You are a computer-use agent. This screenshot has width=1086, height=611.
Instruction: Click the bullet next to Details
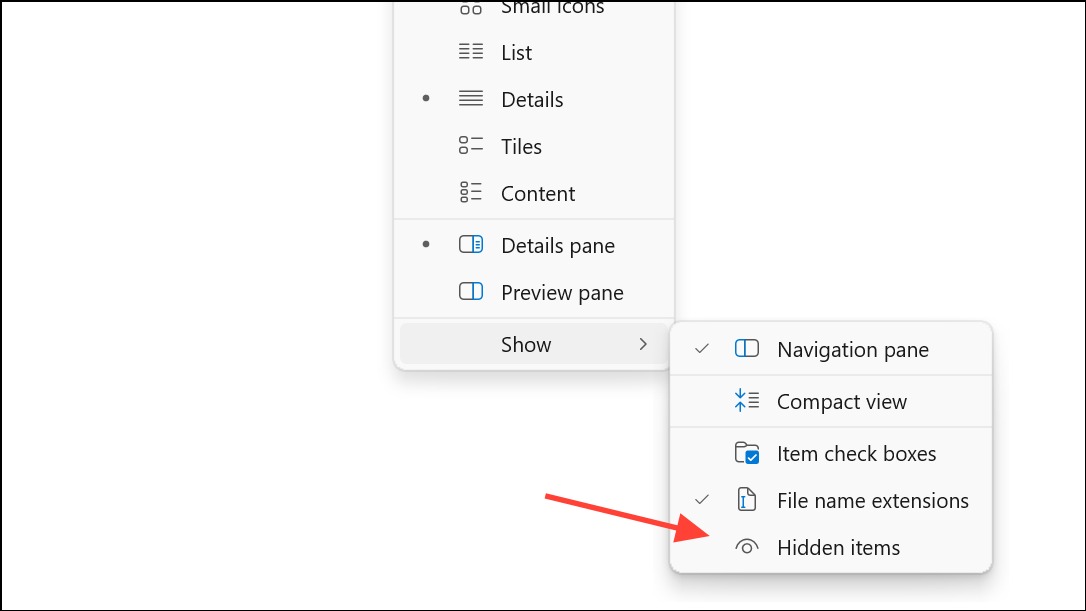pos(426,98)
